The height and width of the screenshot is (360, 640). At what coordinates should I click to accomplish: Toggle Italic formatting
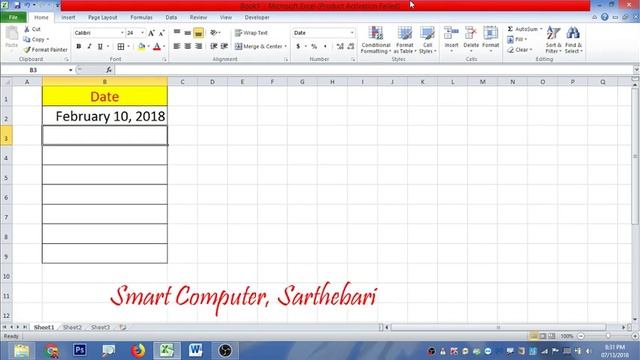(89, 47)
